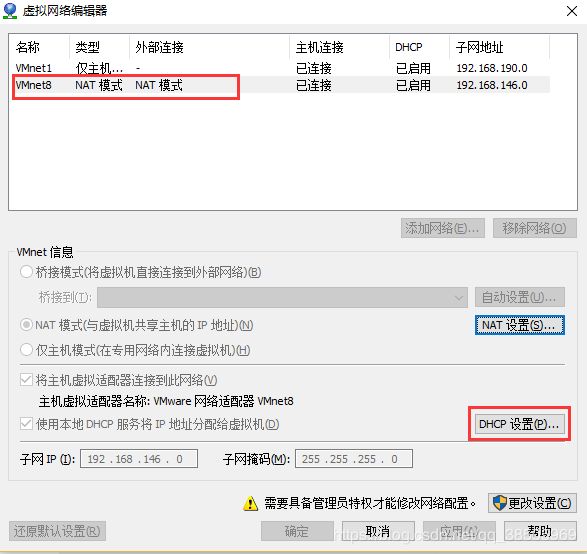This screenshot has width=587, height=554.
Task: Click the Virtual Network Editor title icon
Action: point(10,10)
